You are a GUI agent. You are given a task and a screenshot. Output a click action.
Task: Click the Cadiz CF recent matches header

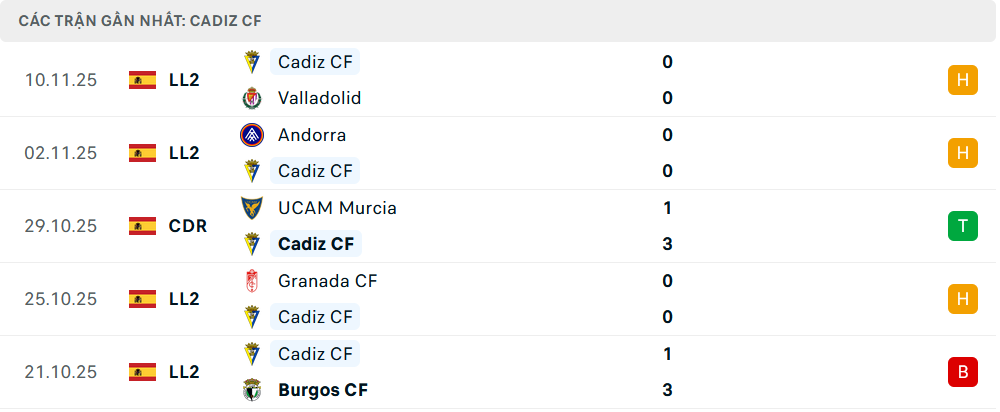[141, 20]
